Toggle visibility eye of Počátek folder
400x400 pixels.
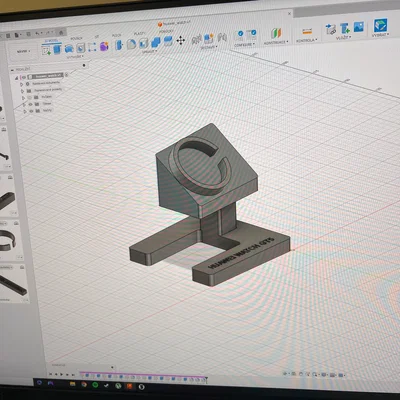[30, 97]
